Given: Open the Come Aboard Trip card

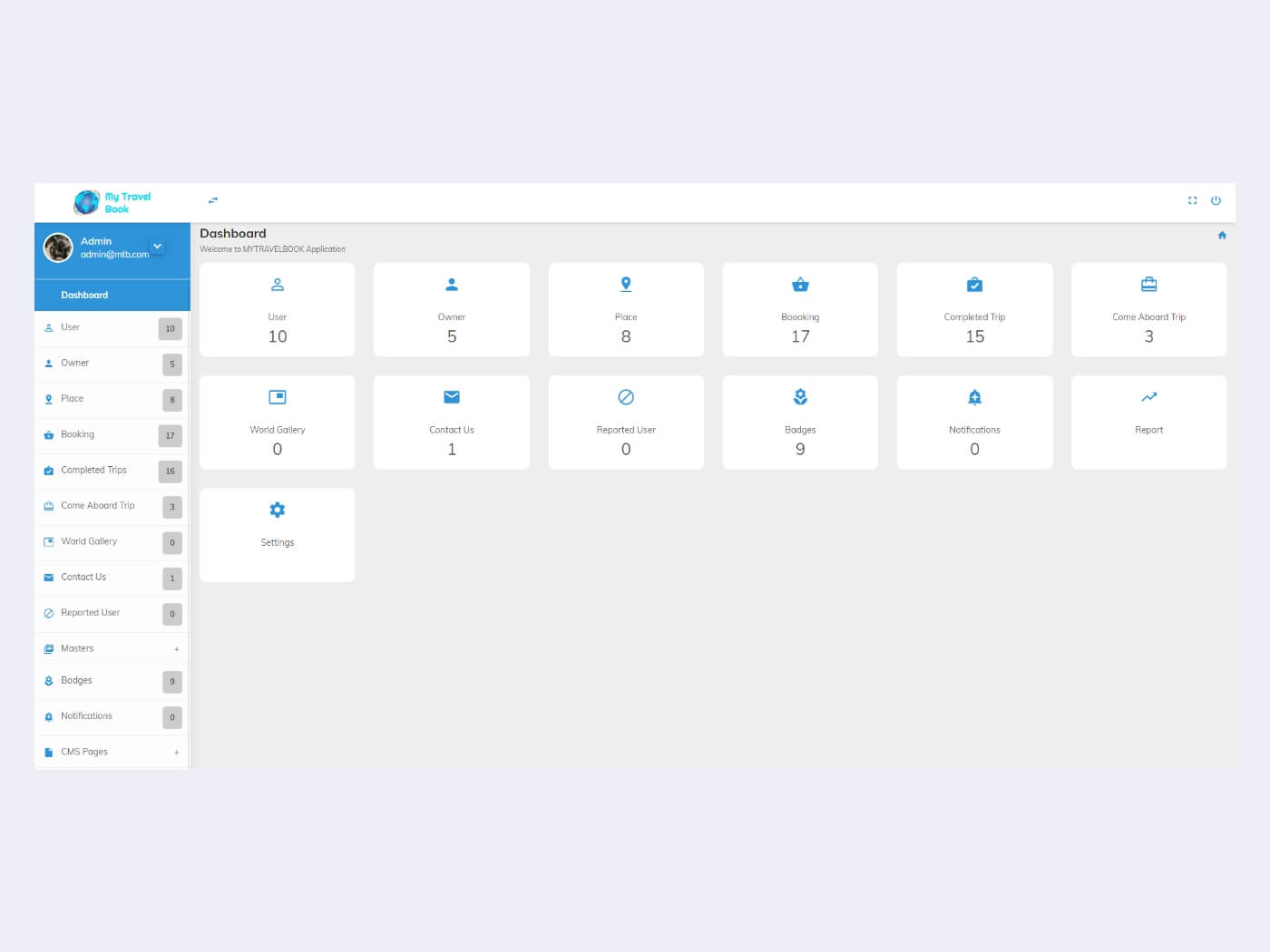Looking at the screenshot, I should (1148, 309).
